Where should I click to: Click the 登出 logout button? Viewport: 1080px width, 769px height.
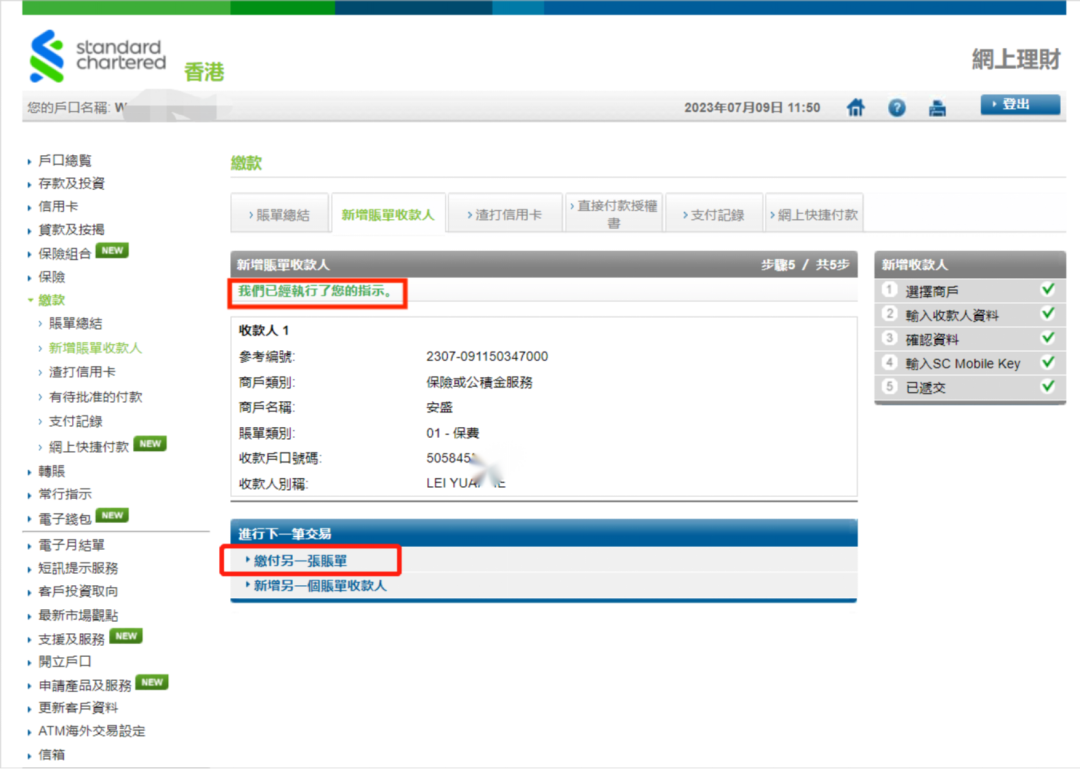pos(1019,105)
